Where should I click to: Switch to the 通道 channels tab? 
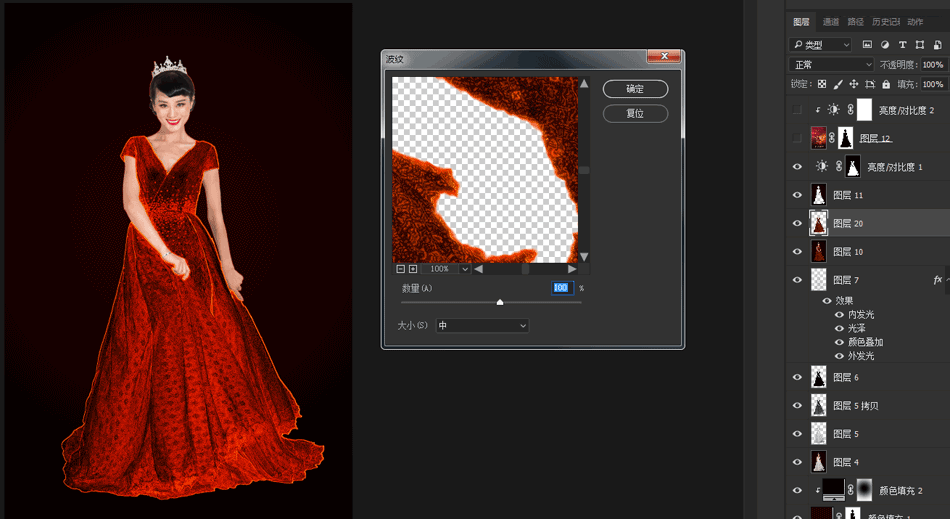(831, 22)
